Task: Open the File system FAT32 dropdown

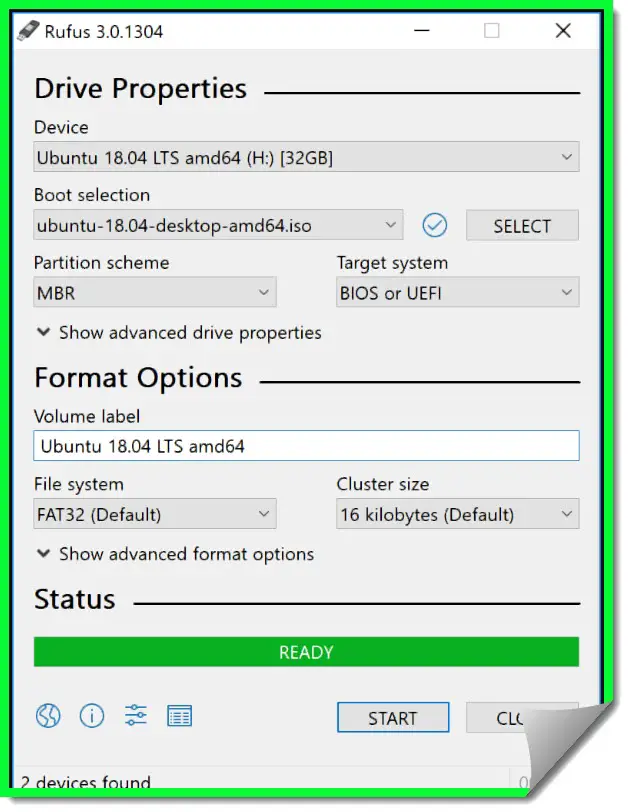Action: pyautogui.click(x=155, y=514)
